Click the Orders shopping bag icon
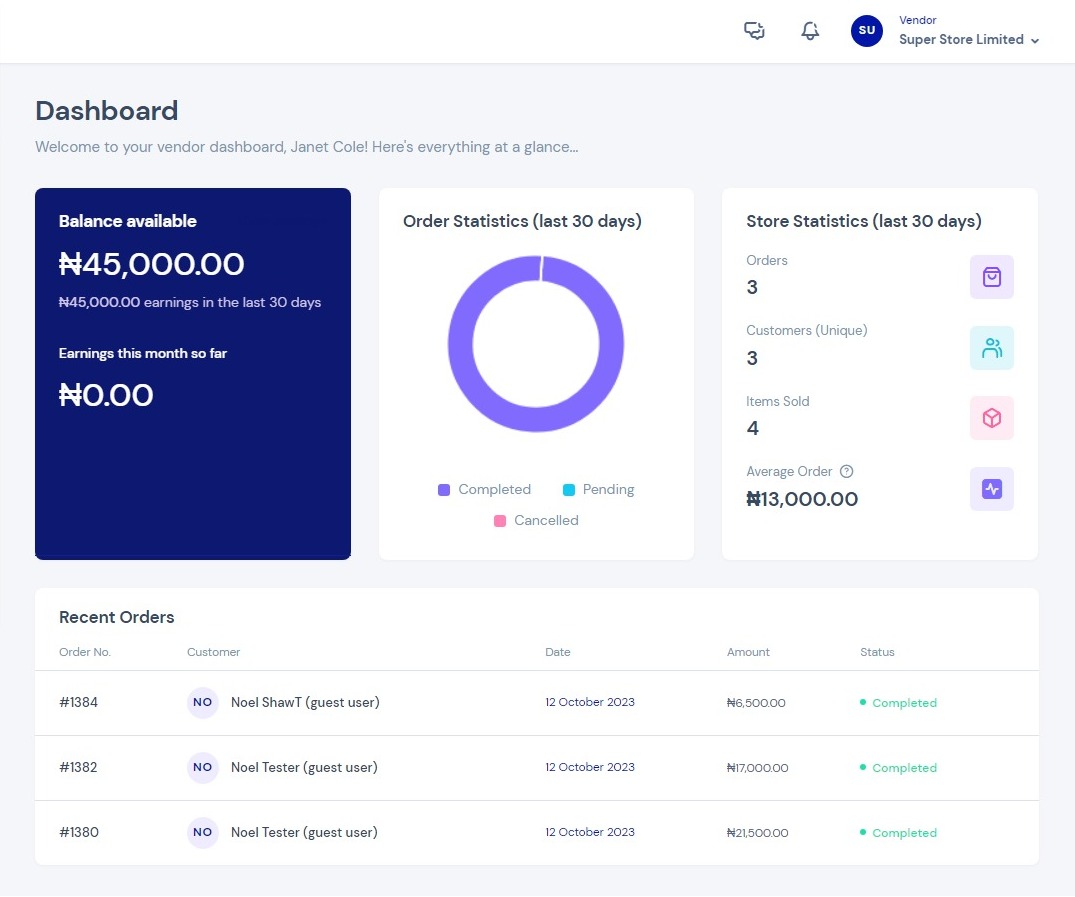Screen dimensions: 1075x897 point(991,277)
